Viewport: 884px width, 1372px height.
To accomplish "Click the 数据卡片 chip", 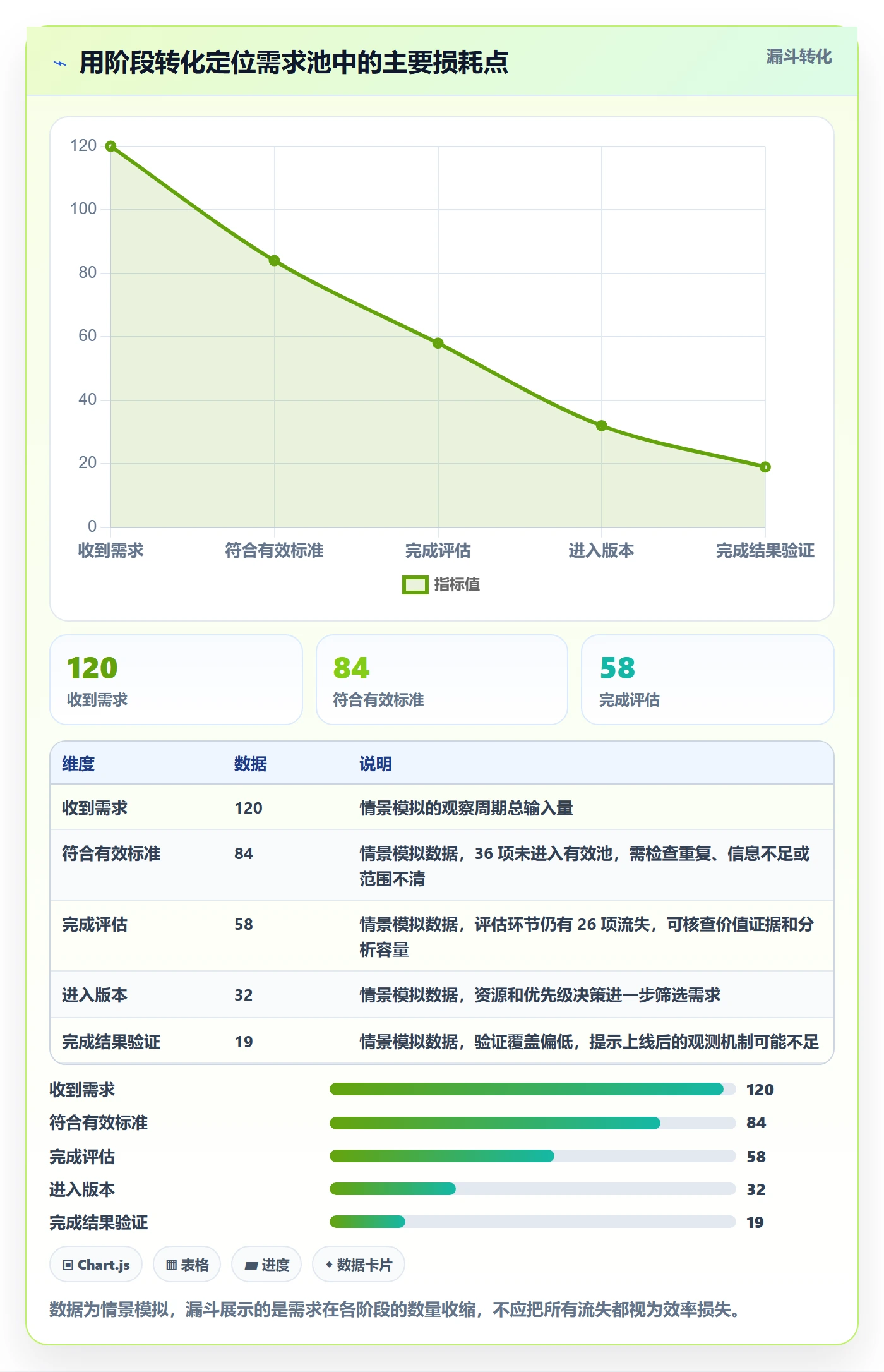I will [x=359, y=1265].
